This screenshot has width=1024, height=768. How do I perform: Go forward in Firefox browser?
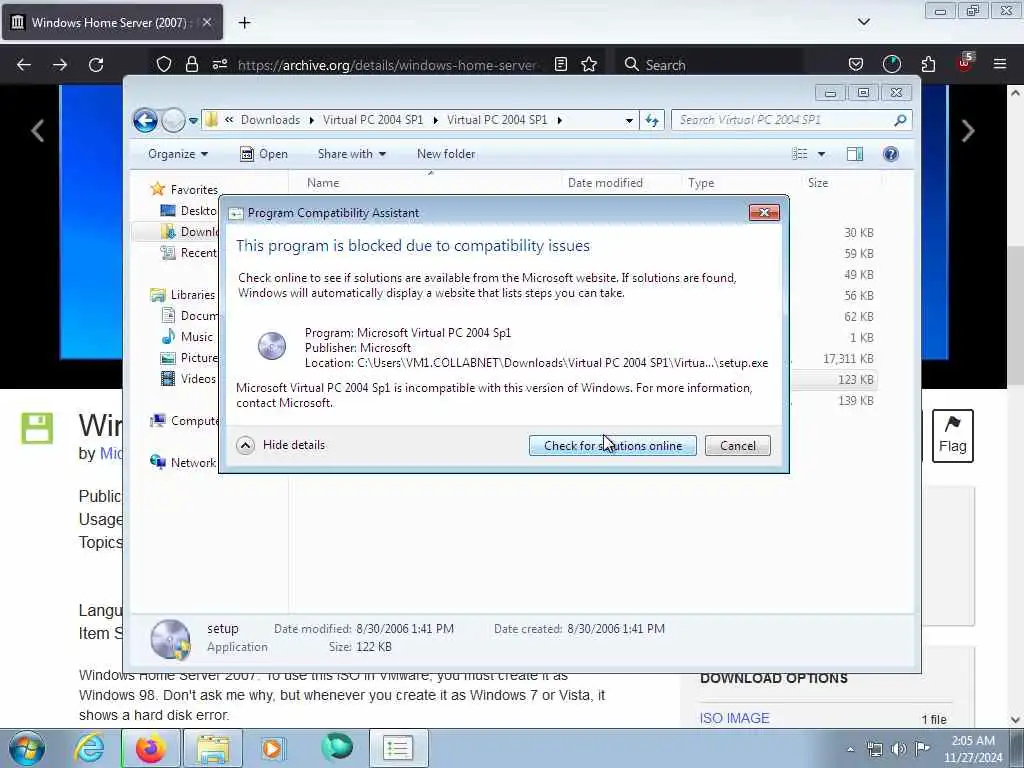[x=59, y=65]
